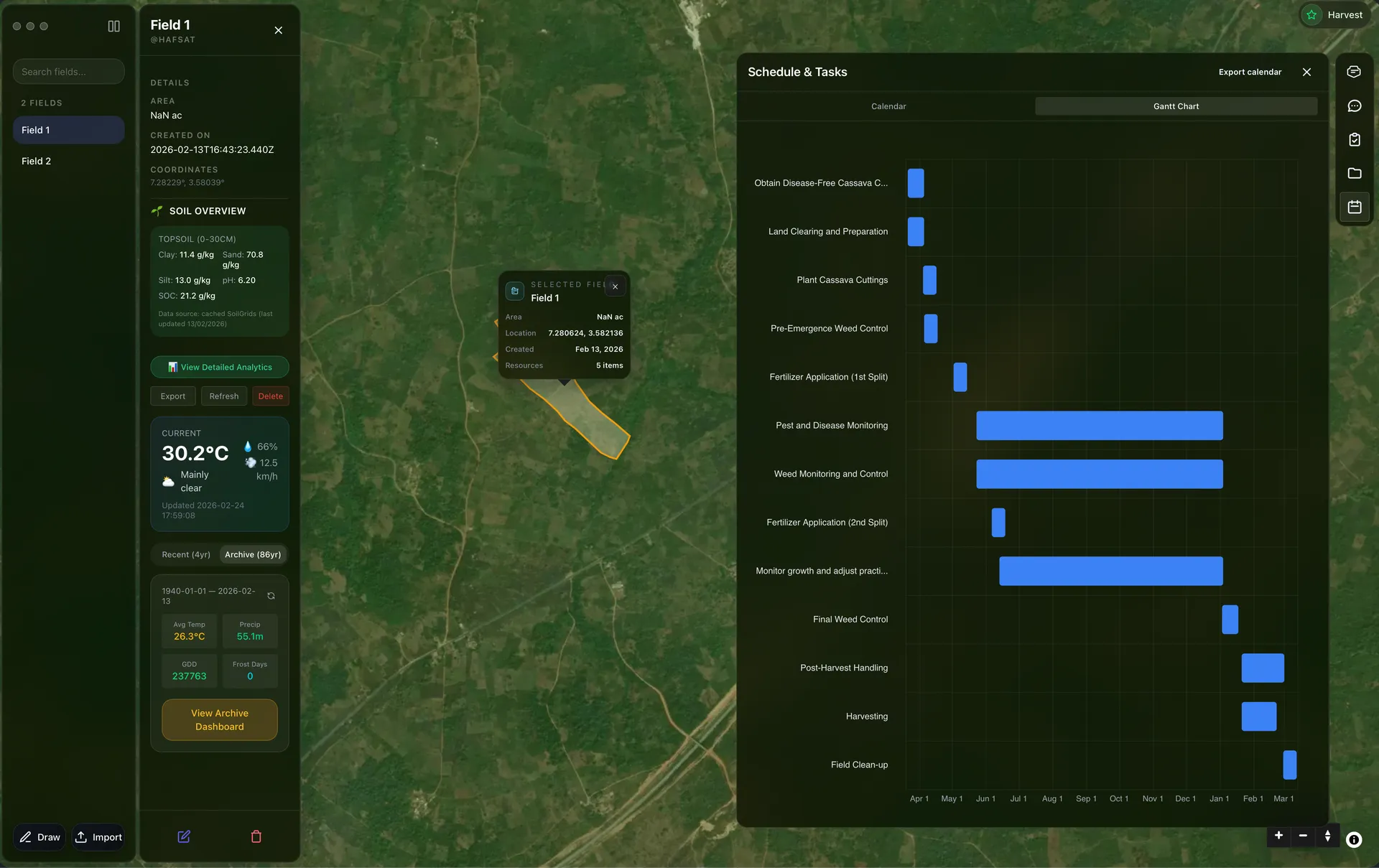The width and height of the screenshot is (1379, 868).
Task: Click the edit field pencil icon
Action: (x=184, y=836)
